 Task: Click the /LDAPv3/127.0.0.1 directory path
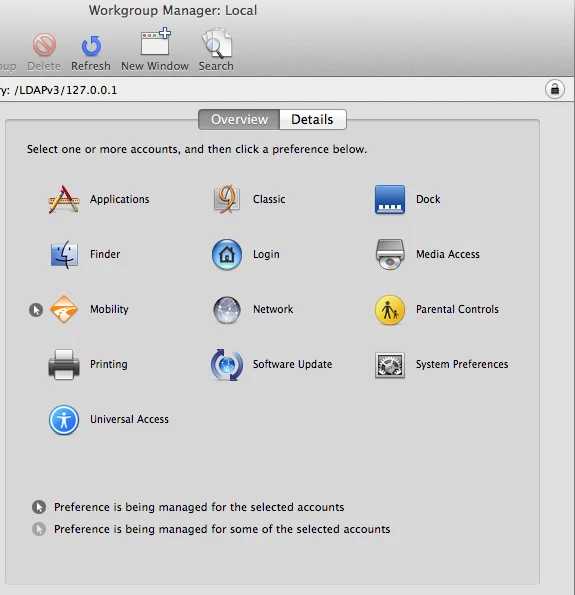(x=66, y=90)
